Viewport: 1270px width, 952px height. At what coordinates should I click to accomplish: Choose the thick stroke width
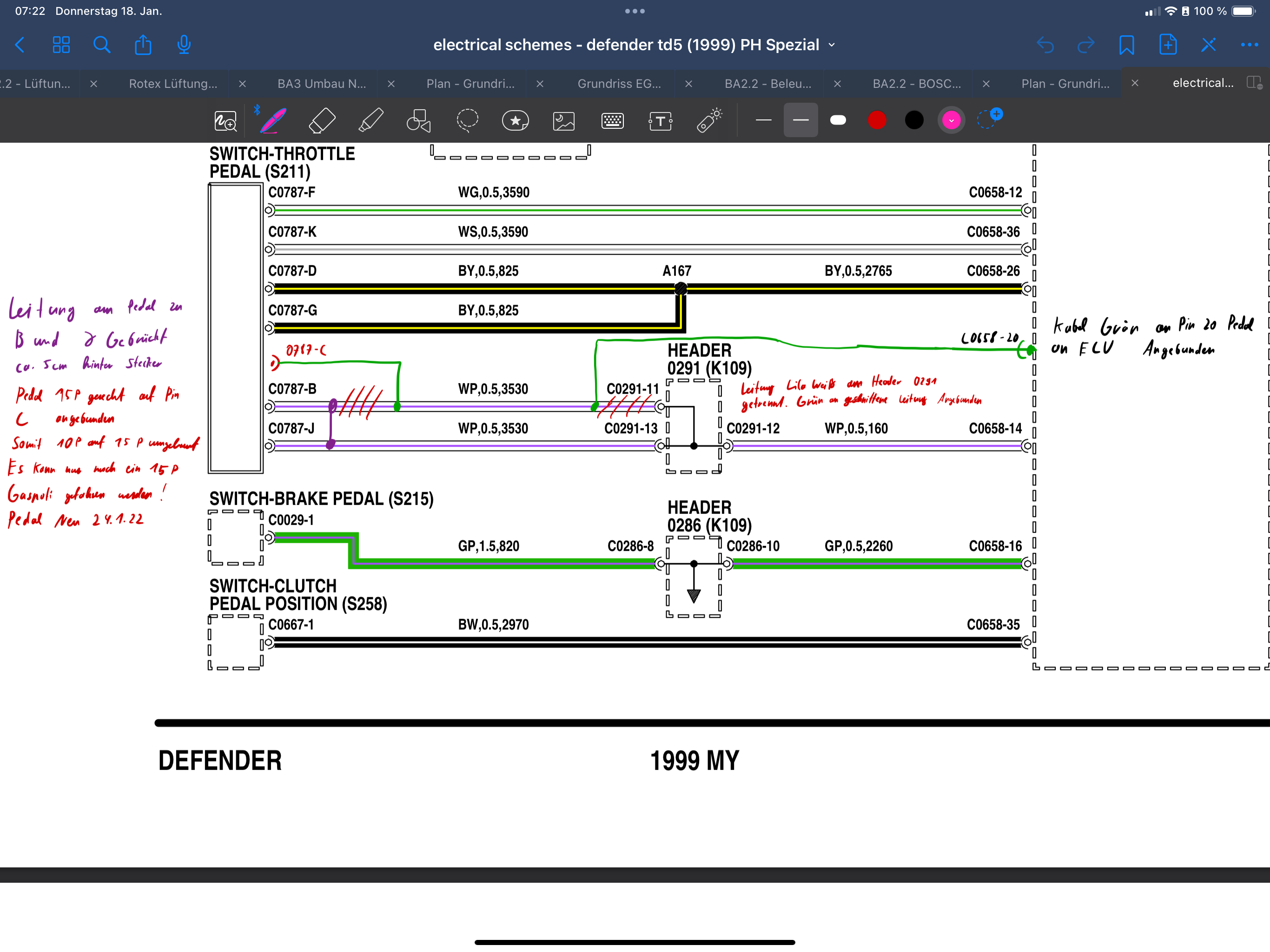click(838, 120)
